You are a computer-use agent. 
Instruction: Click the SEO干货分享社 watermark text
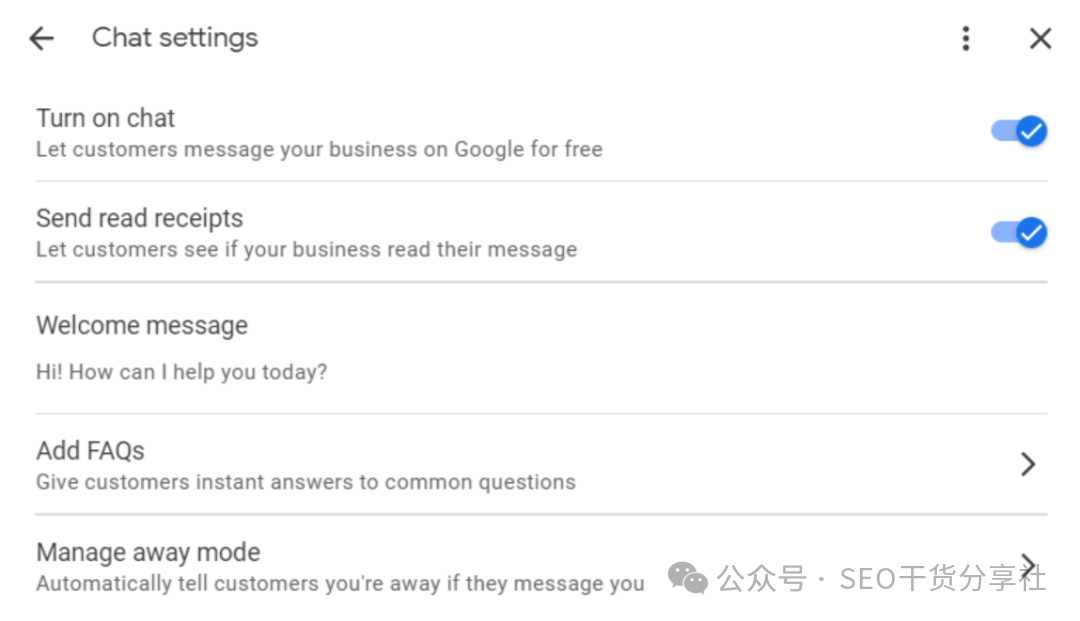click(942, 578)
